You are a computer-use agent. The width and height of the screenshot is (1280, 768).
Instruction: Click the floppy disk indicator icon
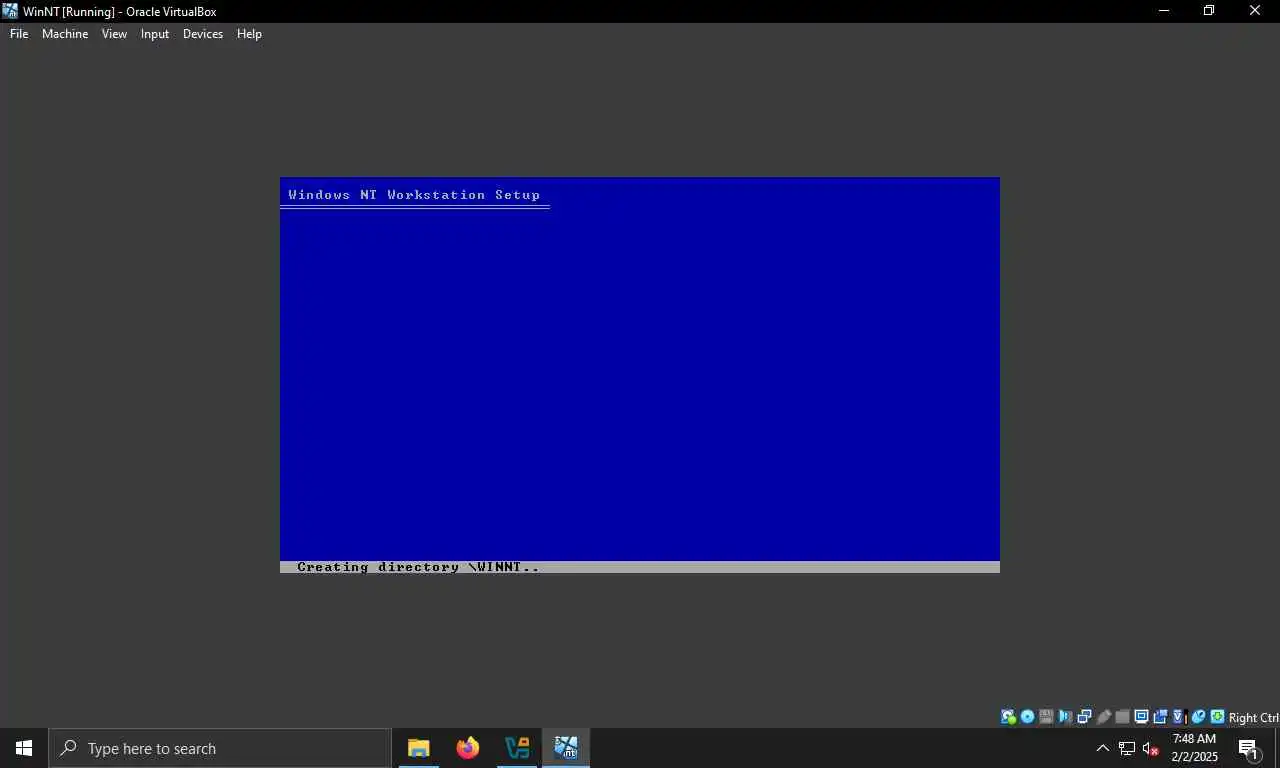[x=1046, y=717]
